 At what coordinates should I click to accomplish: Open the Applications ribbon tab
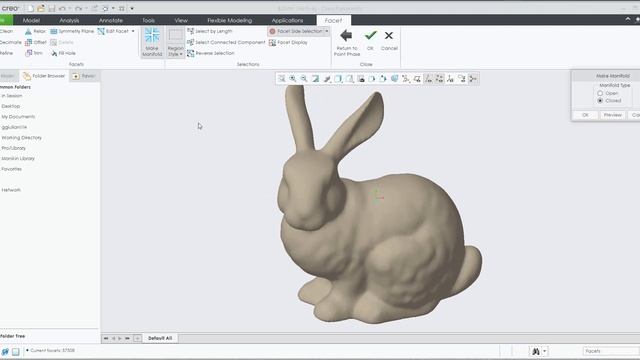287,20
